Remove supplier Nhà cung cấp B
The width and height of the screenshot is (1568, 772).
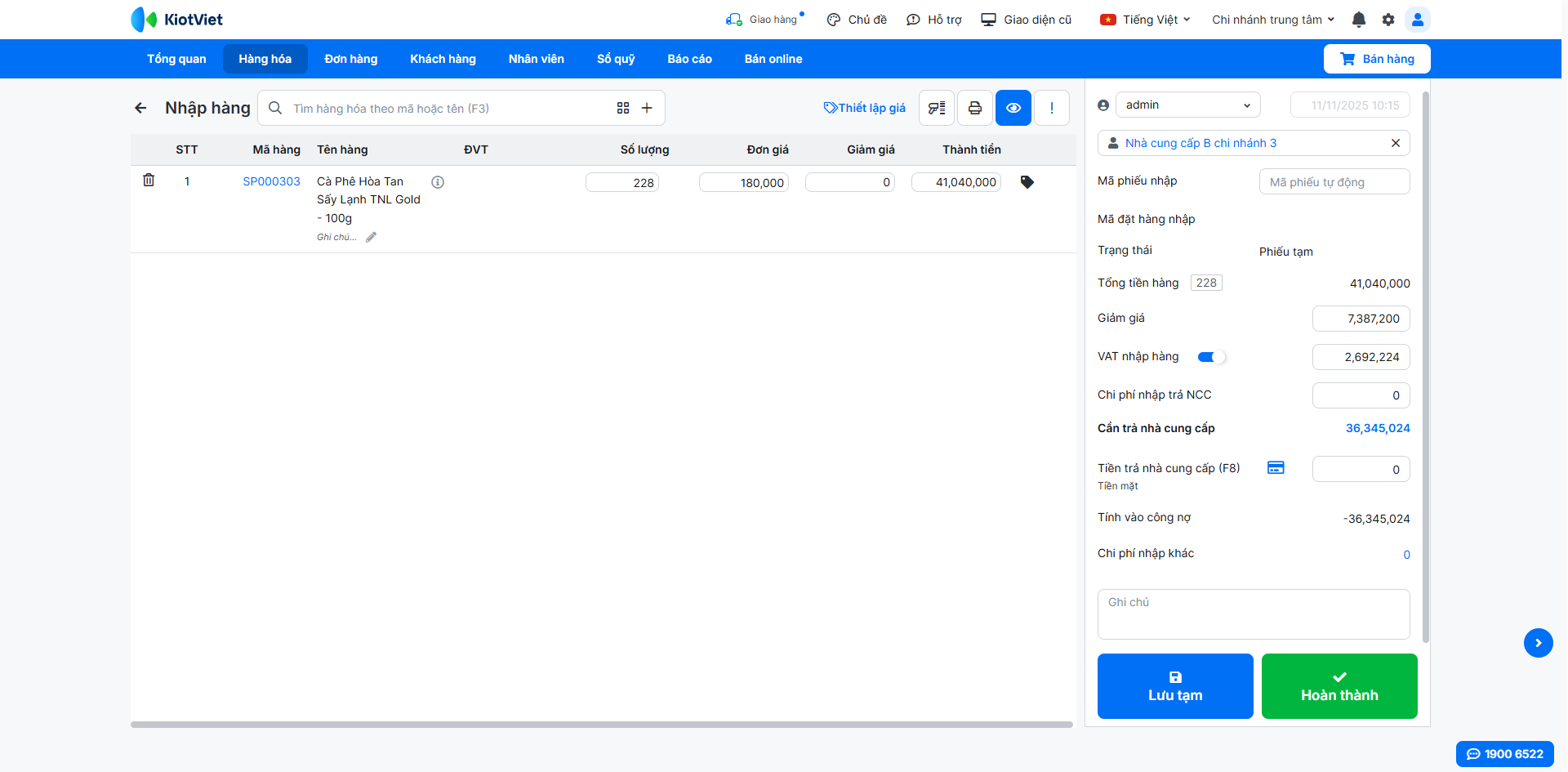[1396, 143]
